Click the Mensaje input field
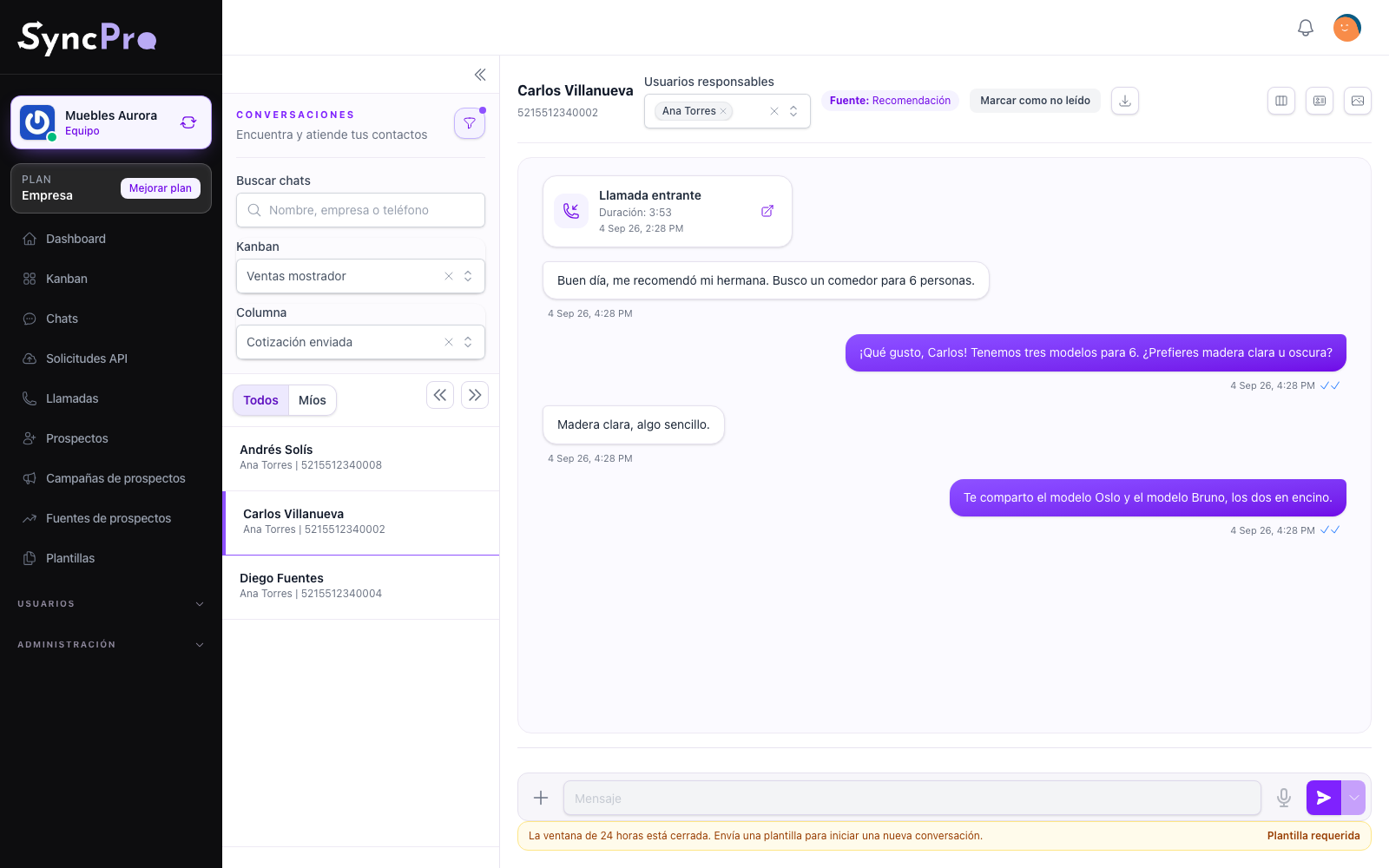1389x868 pixels. pos(912,798)
